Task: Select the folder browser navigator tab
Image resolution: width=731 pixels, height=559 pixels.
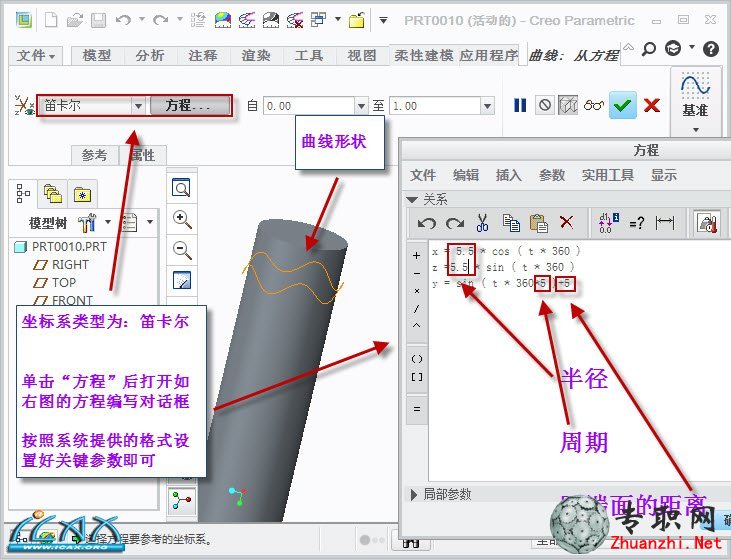Action: point(53,193)
